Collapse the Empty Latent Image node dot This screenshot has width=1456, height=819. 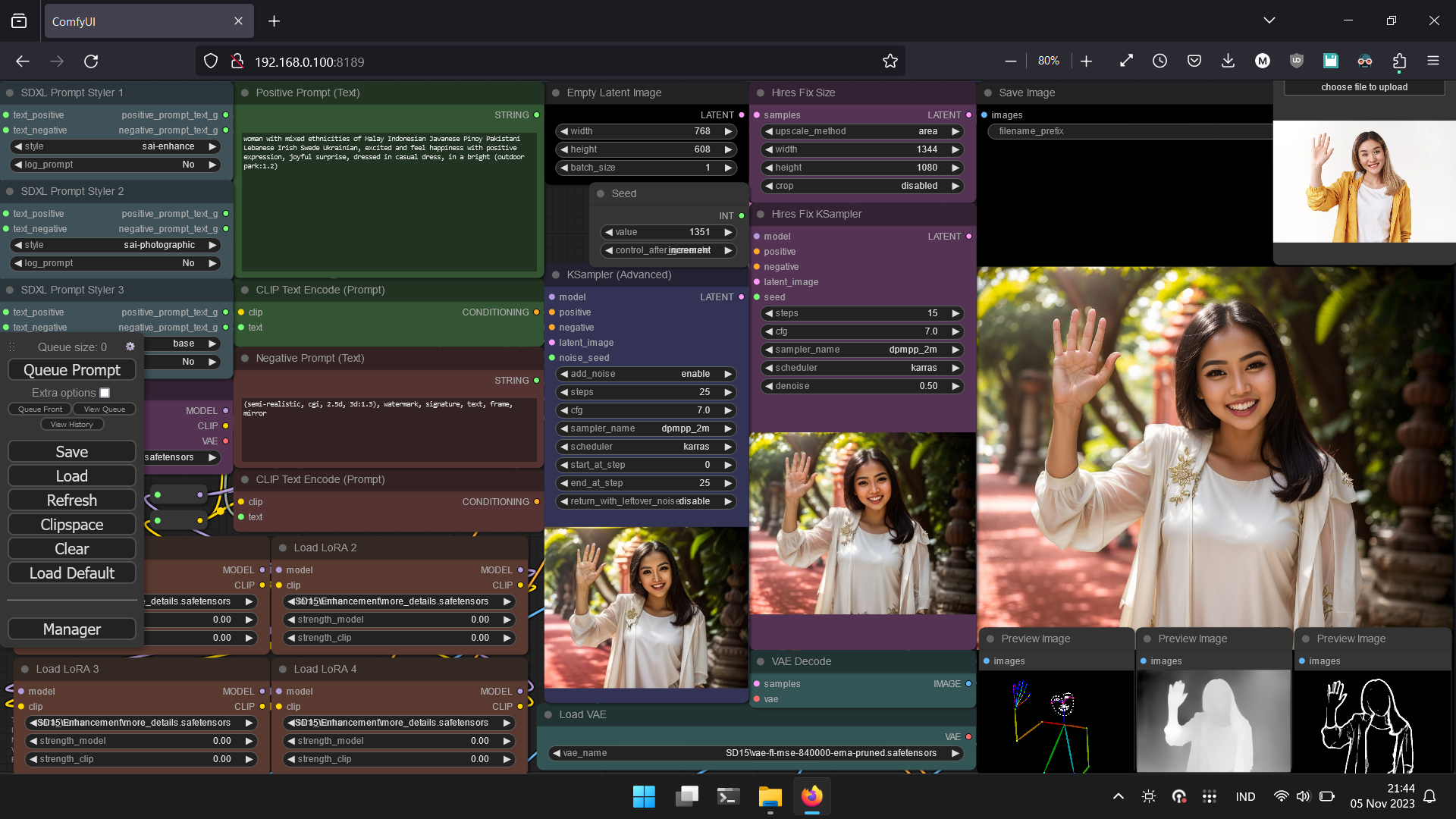[x=556, y=93]
